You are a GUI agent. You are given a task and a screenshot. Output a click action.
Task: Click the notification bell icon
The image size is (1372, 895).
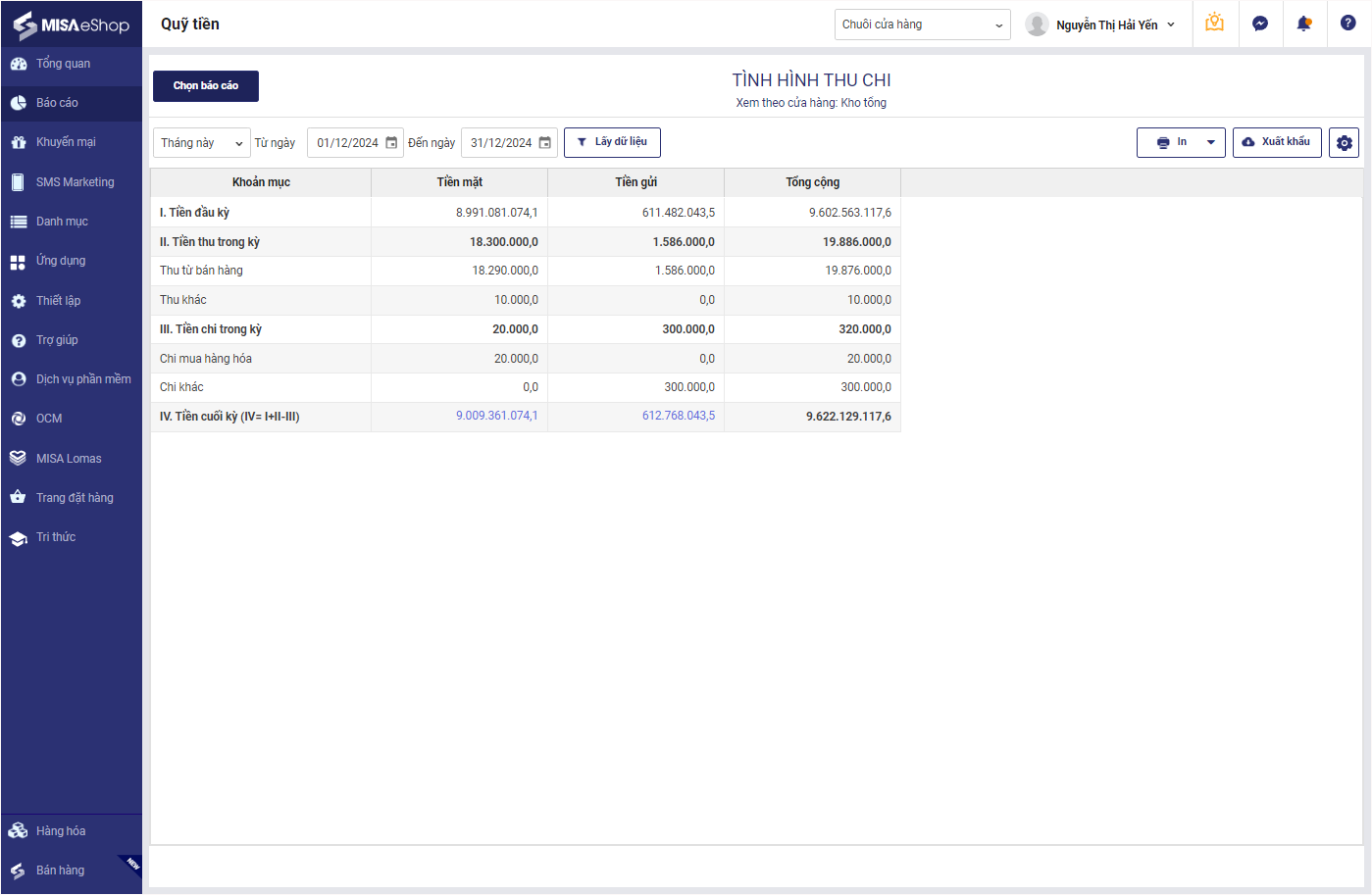pyautogui.click(x=1303, y=24)
